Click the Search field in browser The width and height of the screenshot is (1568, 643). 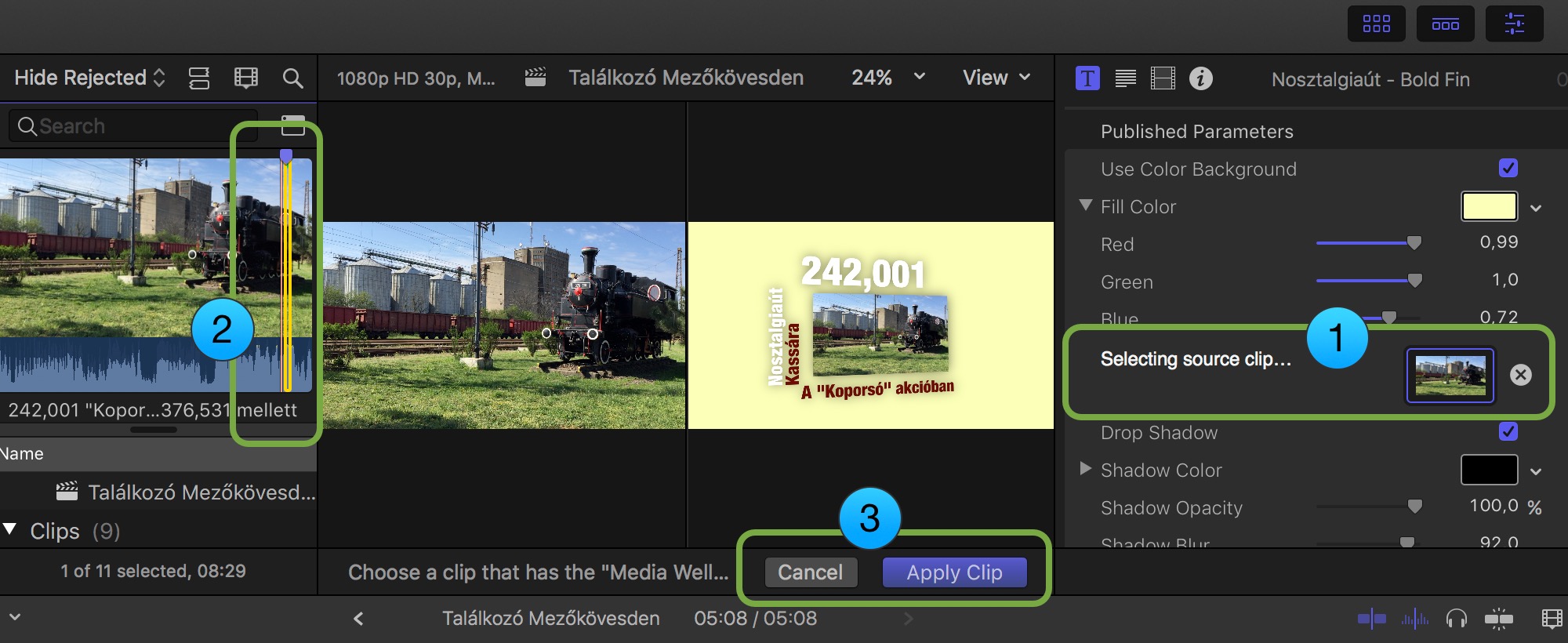pyautogui.click(x=133, y=125)
